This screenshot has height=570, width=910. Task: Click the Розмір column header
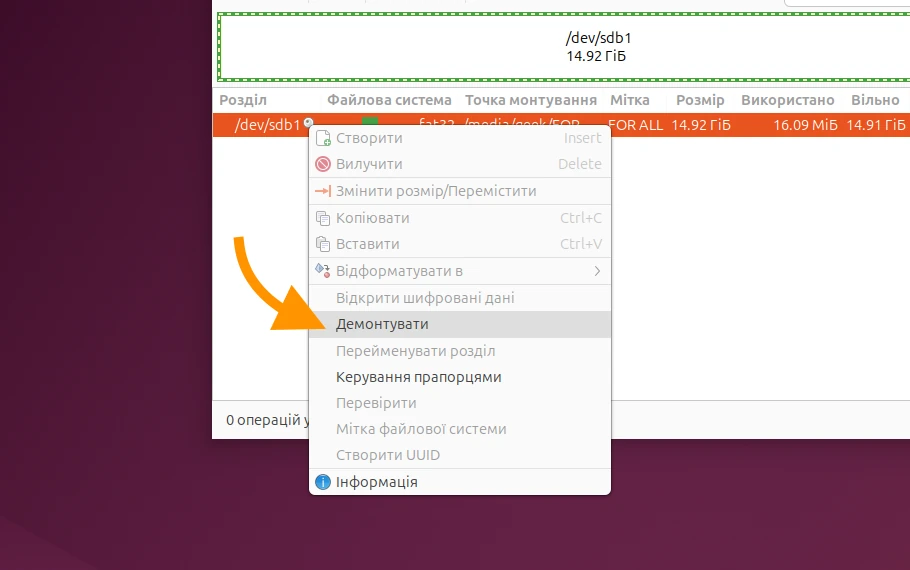pos(700,100)
